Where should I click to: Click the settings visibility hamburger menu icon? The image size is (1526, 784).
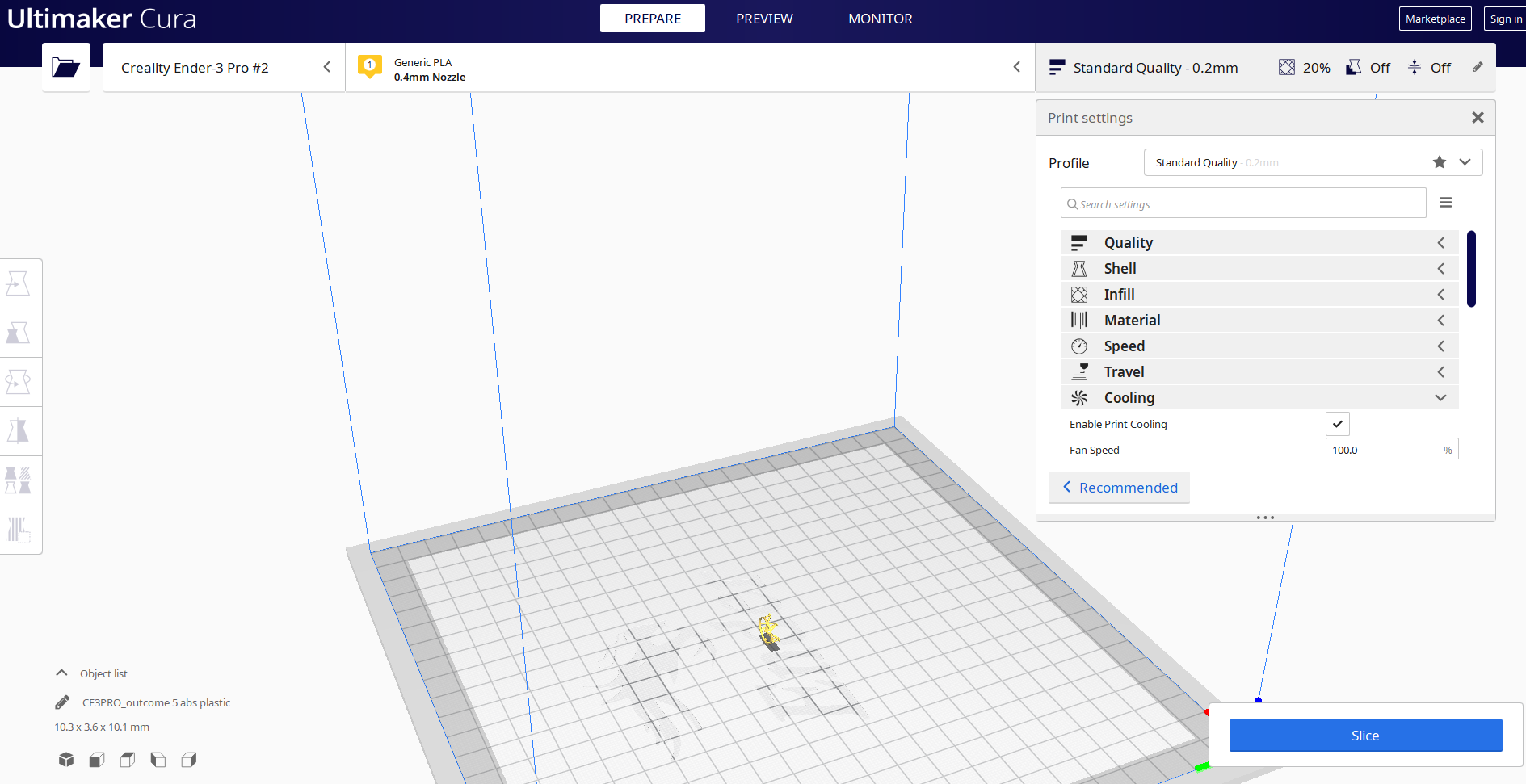click(x=1445, y=203)
